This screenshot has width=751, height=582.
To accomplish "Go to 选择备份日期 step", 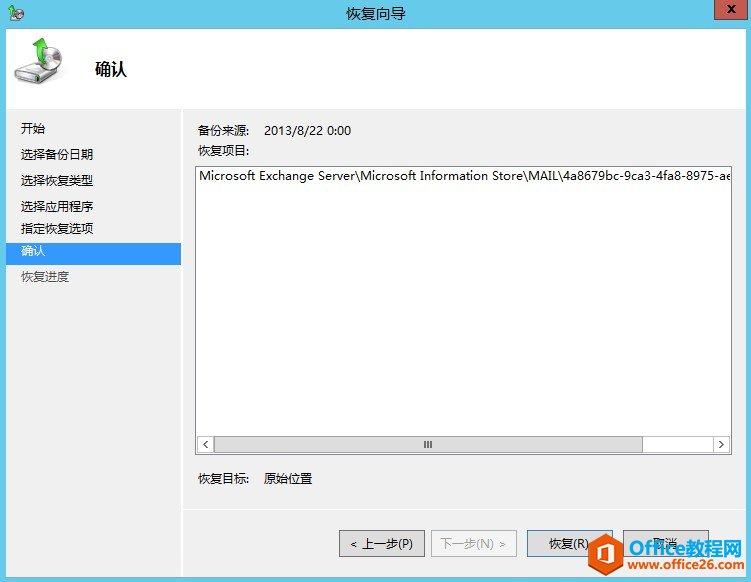I will coord(57,154).
